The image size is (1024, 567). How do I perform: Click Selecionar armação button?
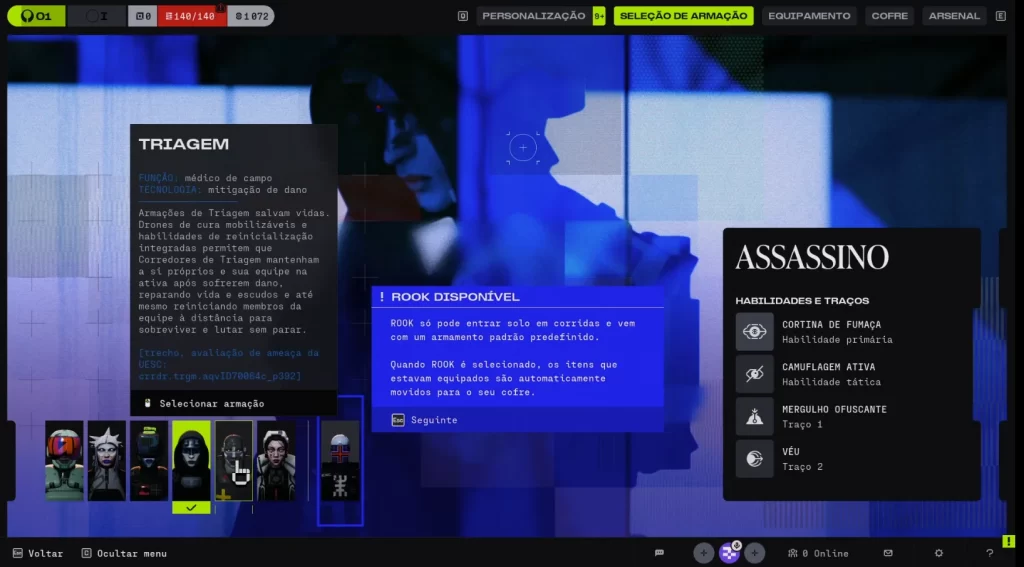pos(211,403)
